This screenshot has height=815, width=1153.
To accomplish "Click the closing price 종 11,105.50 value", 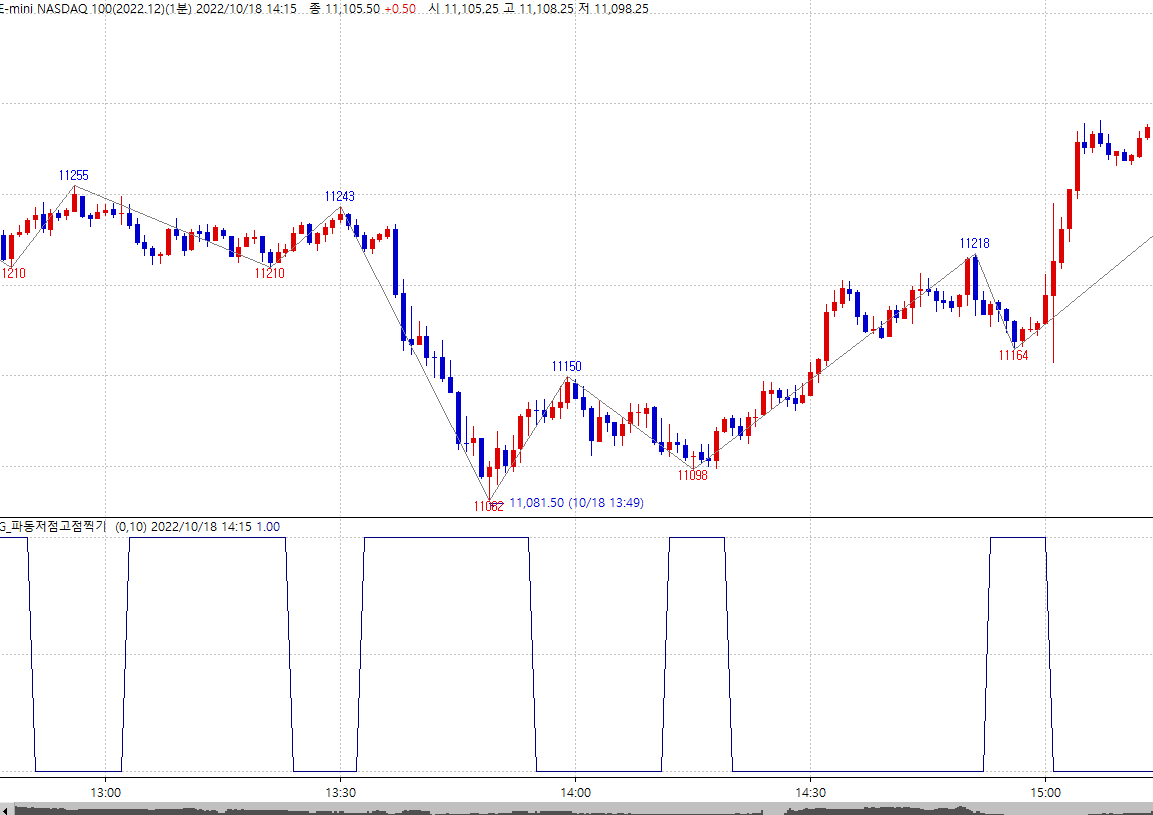I will pos(343,8).
